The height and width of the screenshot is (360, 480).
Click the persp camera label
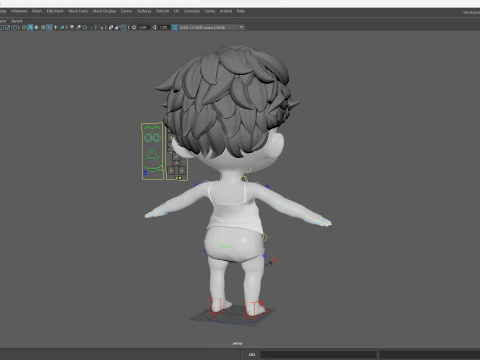point(237,343)
